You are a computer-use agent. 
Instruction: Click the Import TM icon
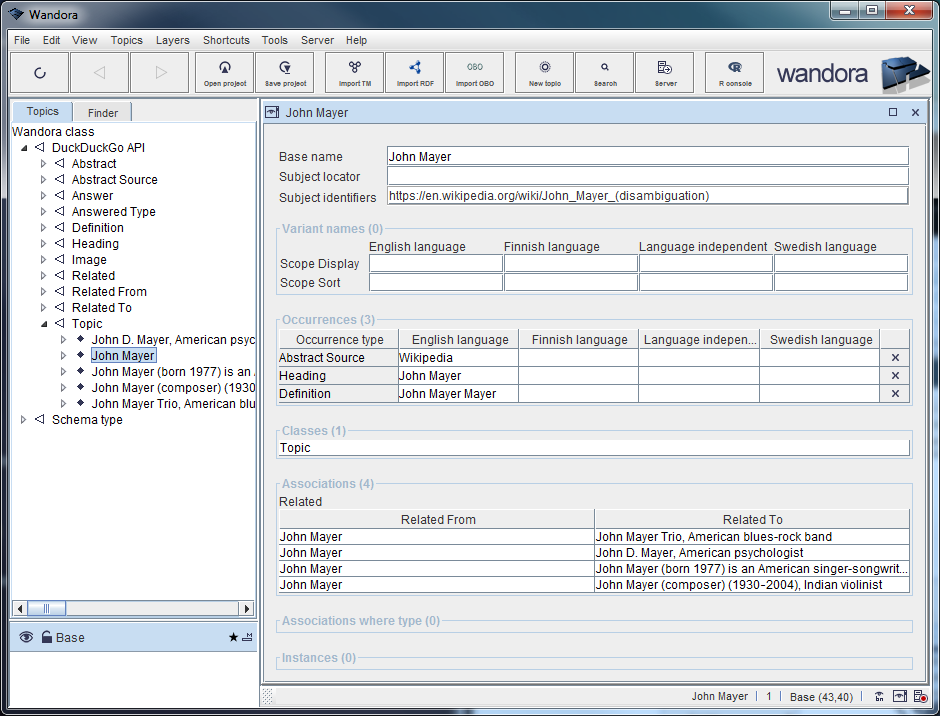355,73
